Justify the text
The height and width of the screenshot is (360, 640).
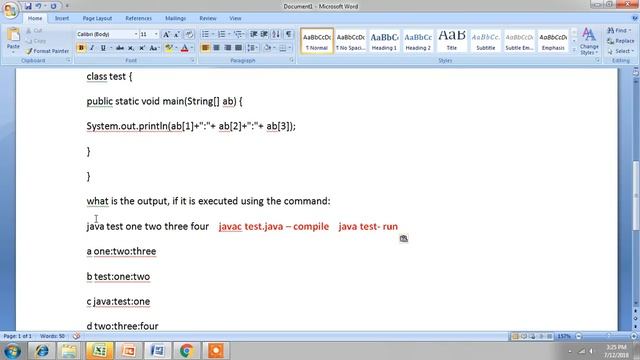pyautogui.click(x=238, y=48)
